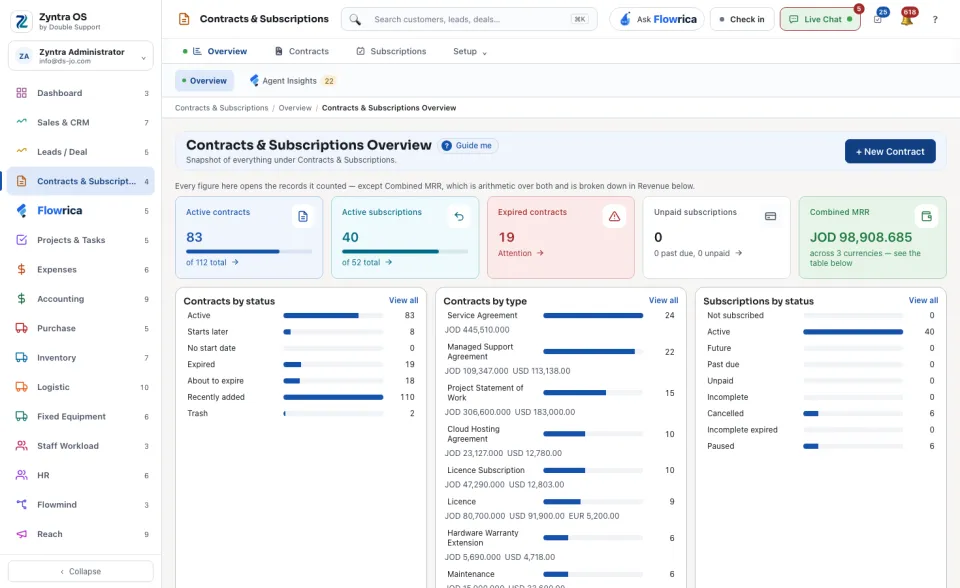The height and width of the screenshot is (588, 960).
Task: Switch to the Subscriptions tab
Action: [x=391, y=51]
